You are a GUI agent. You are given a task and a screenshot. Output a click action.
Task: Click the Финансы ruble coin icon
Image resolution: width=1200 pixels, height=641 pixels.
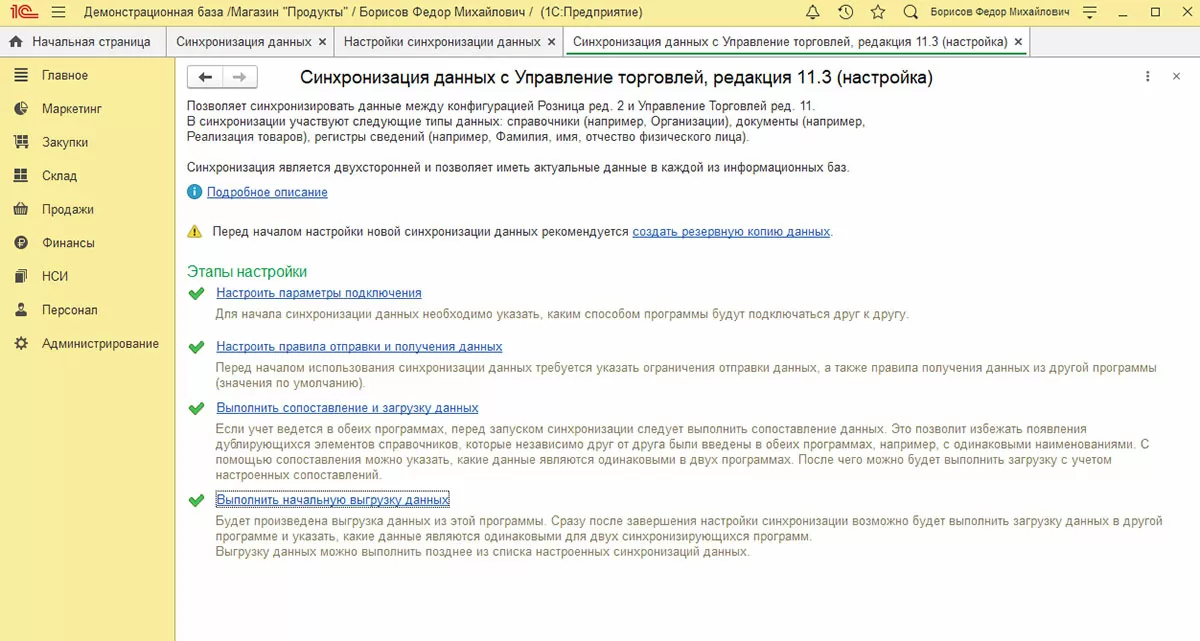coord(20,243)
